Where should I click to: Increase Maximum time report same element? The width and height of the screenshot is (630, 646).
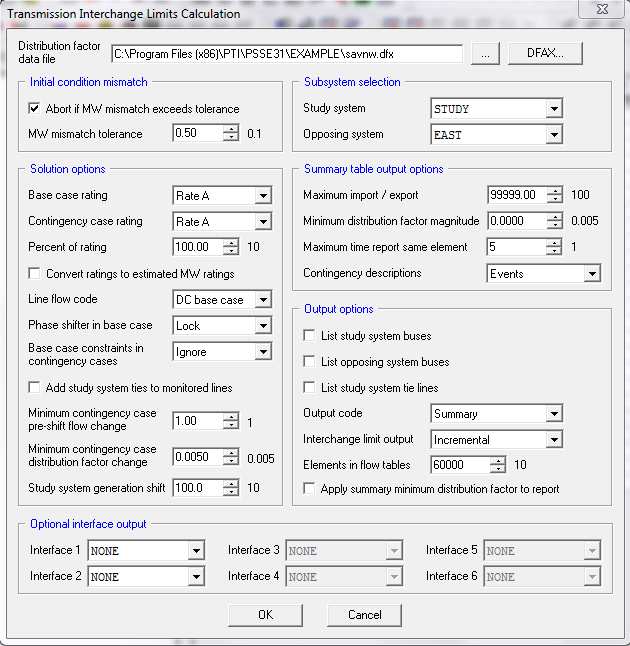coord(553,243)
